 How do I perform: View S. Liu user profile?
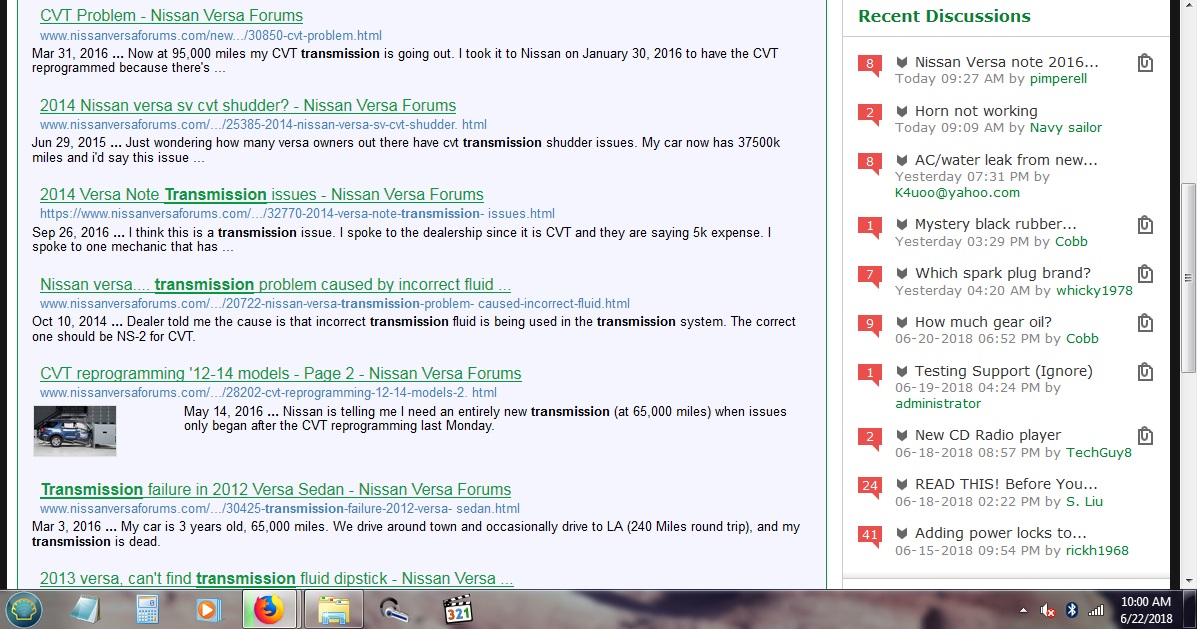click(x=1084, y=502)
